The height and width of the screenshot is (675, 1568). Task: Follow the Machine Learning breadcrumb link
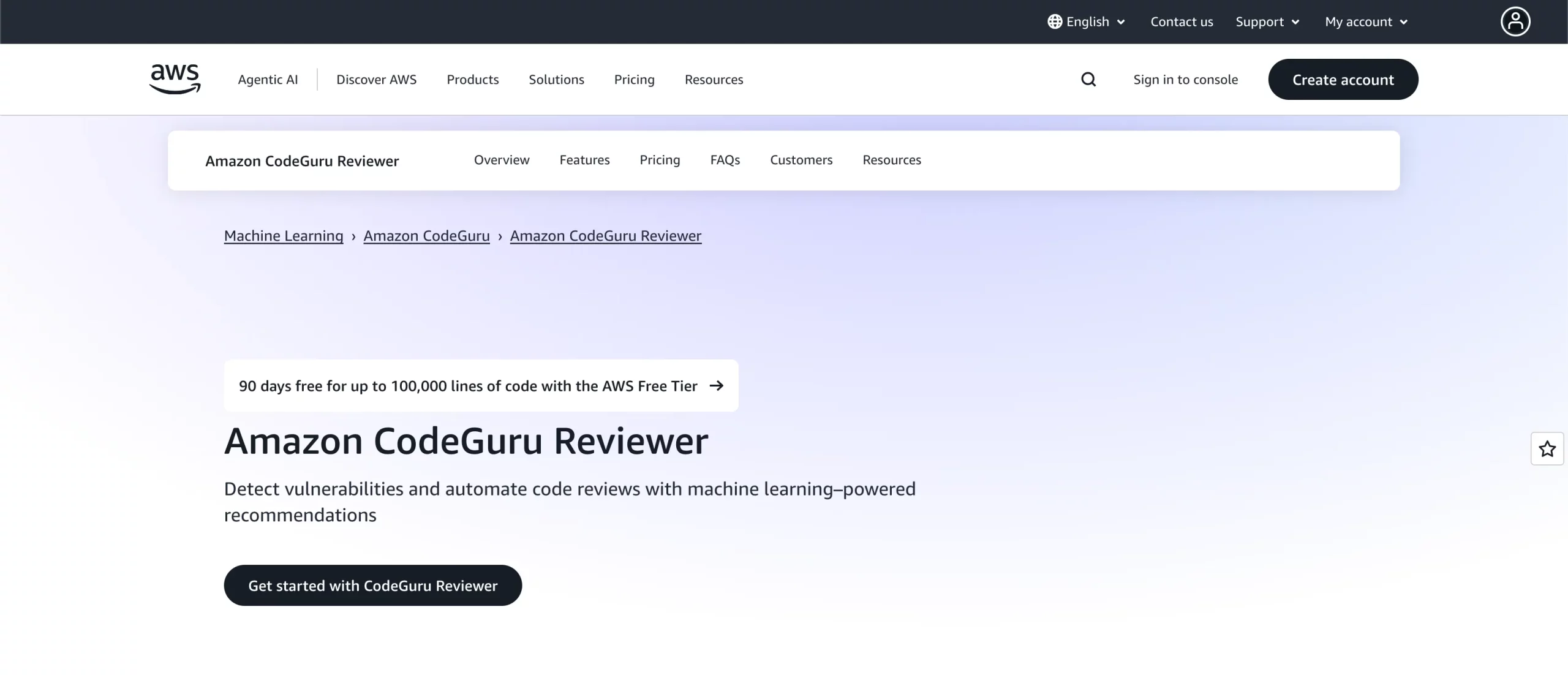[284, 235]
